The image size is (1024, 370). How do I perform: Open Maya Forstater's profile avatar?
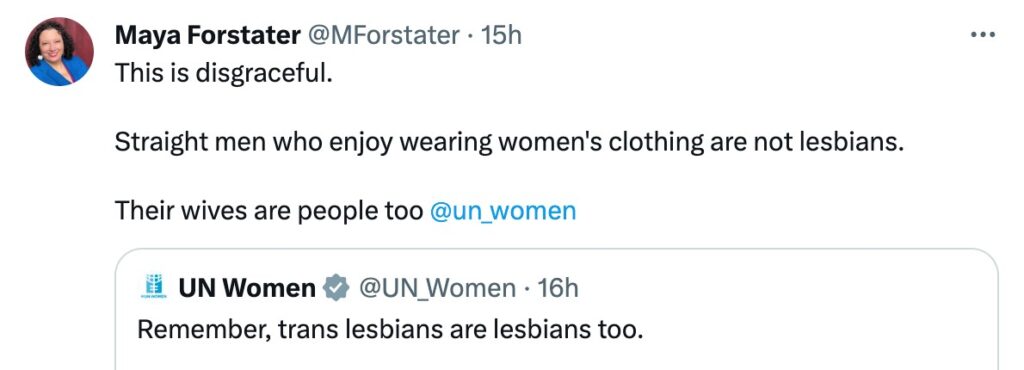(x=59, y=52)
